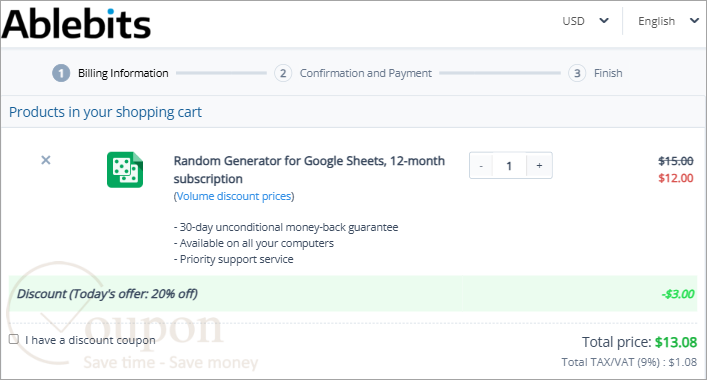Screen dimensions: 707x380
Task: Select step 3 Finish
Action: pyautogui.click(x=595, y=73)
